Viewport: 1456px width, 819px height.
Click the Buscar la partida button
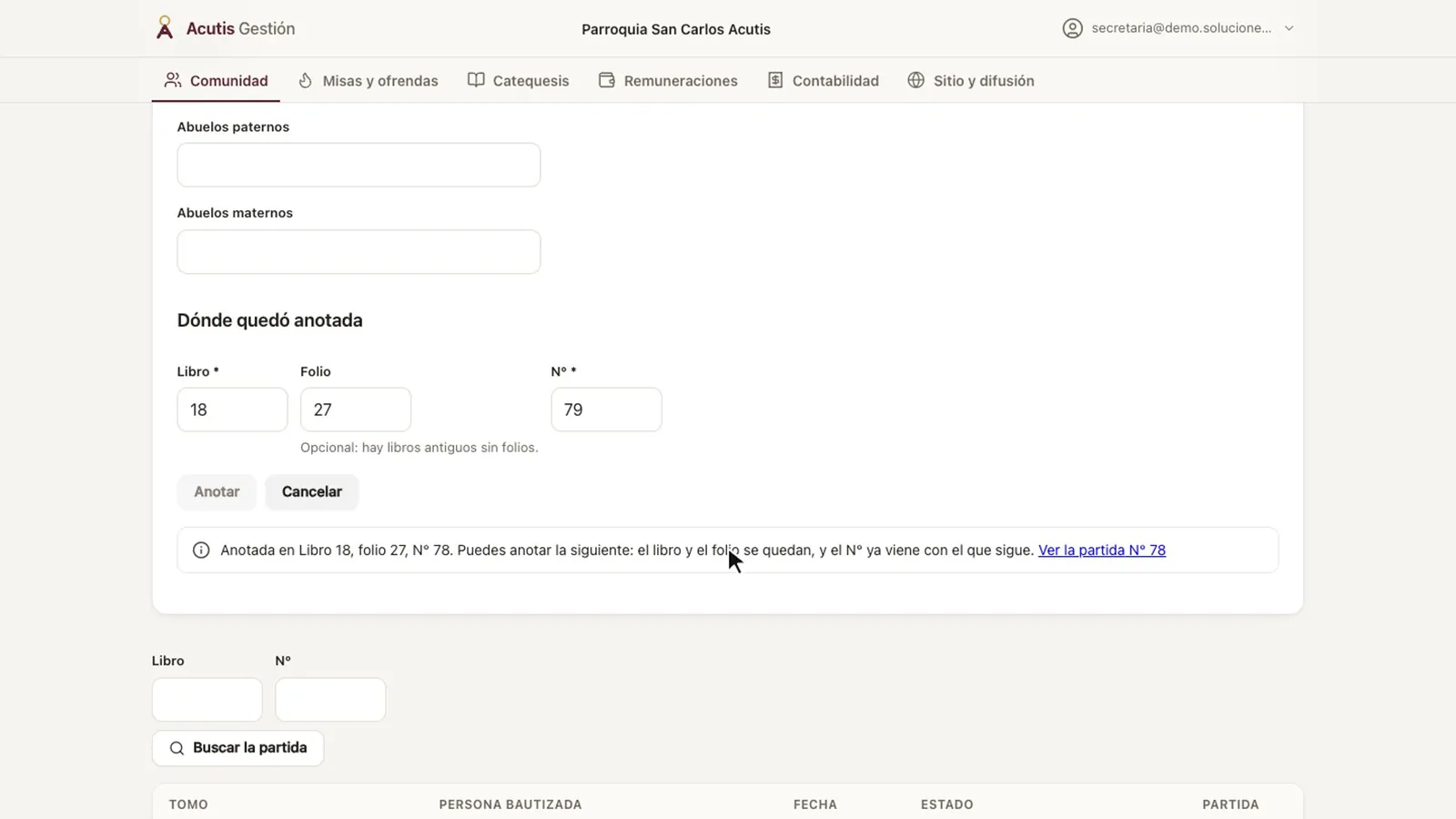(238, 748)
